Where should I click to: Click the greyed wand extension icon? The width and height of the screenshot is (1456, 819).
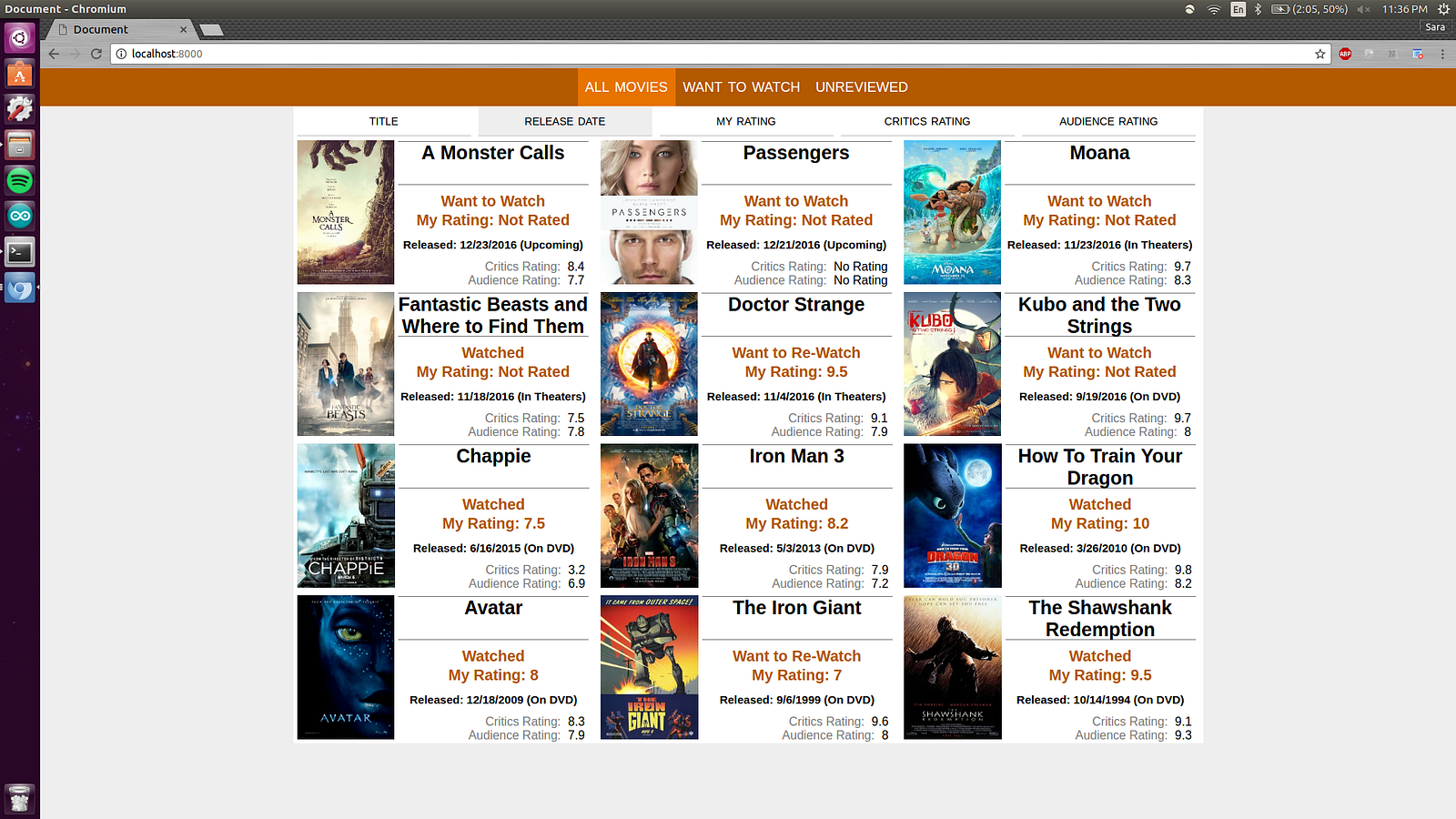coord(1369,54)
